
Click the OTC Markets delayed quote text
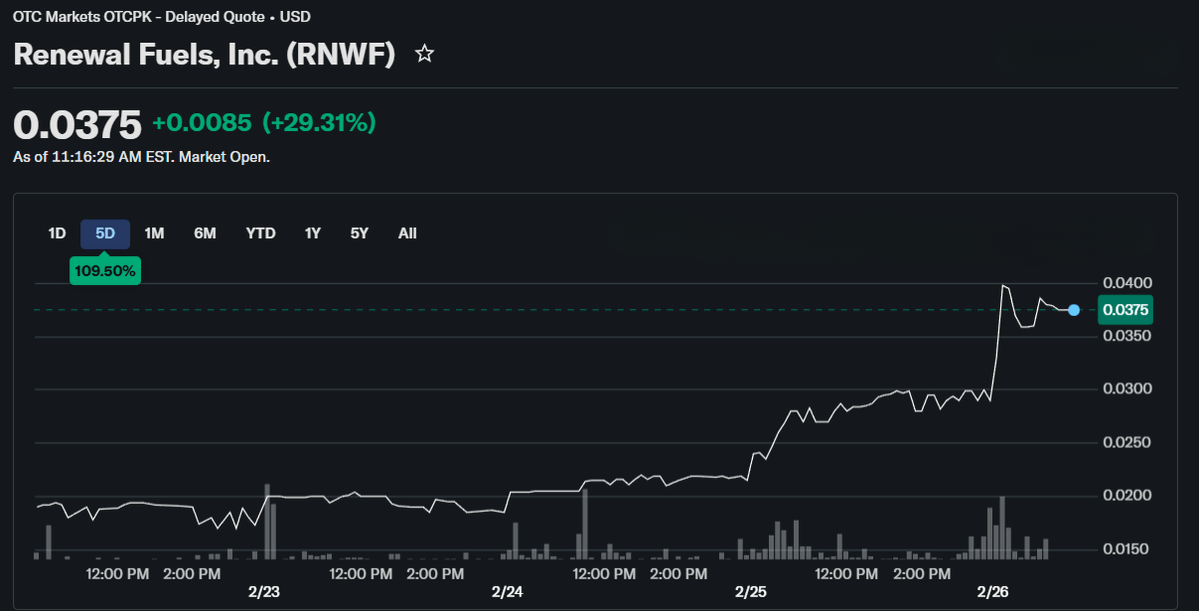[x=162, y=16]
